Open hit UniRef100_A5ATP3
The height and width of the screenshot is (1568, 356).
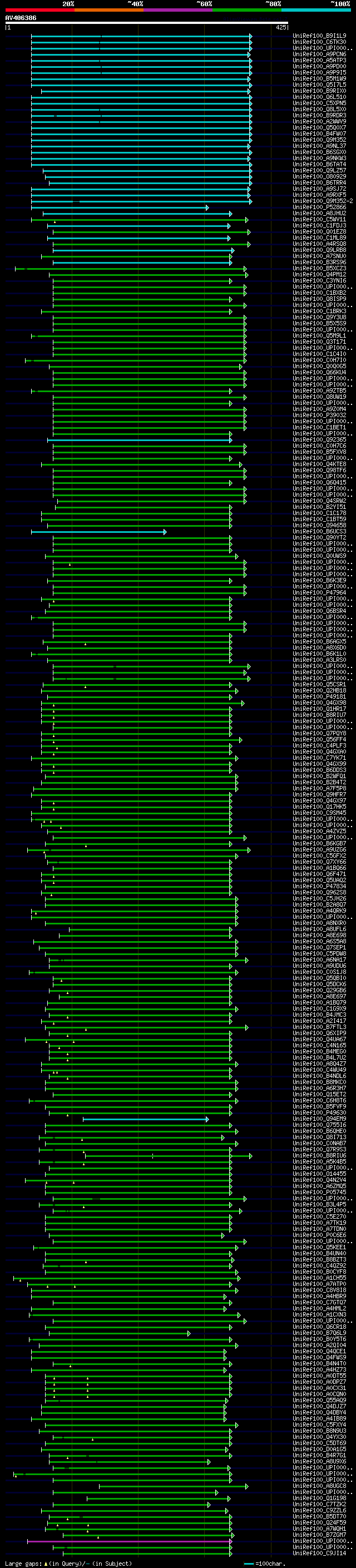[319, 60]
